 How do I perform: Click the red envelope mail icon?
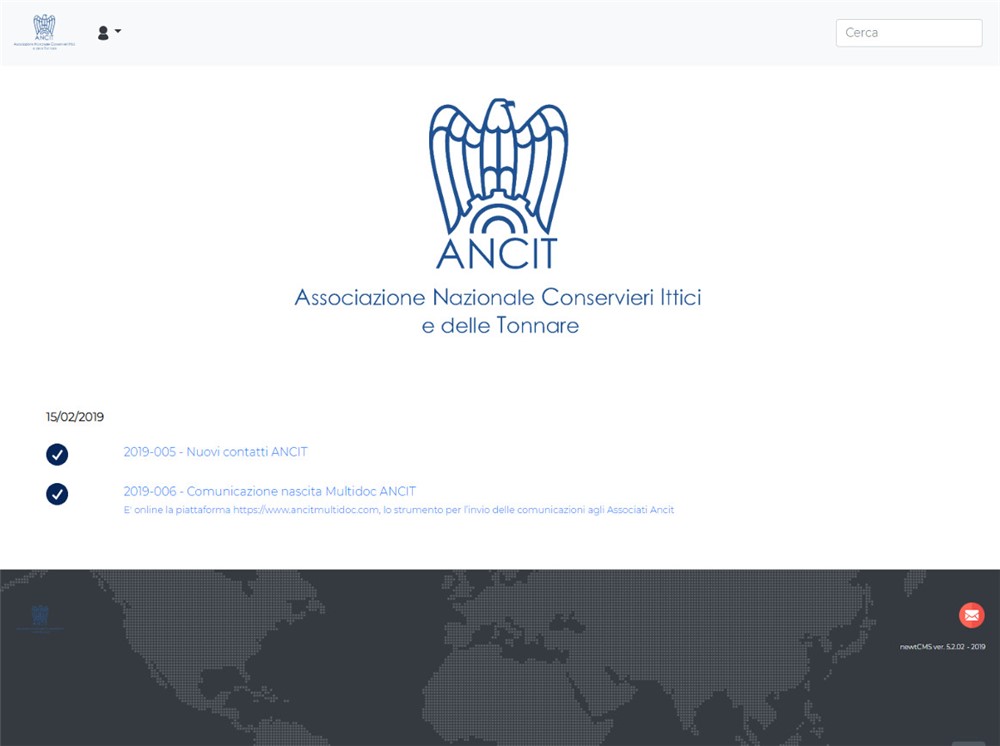[x=971, y=615]
